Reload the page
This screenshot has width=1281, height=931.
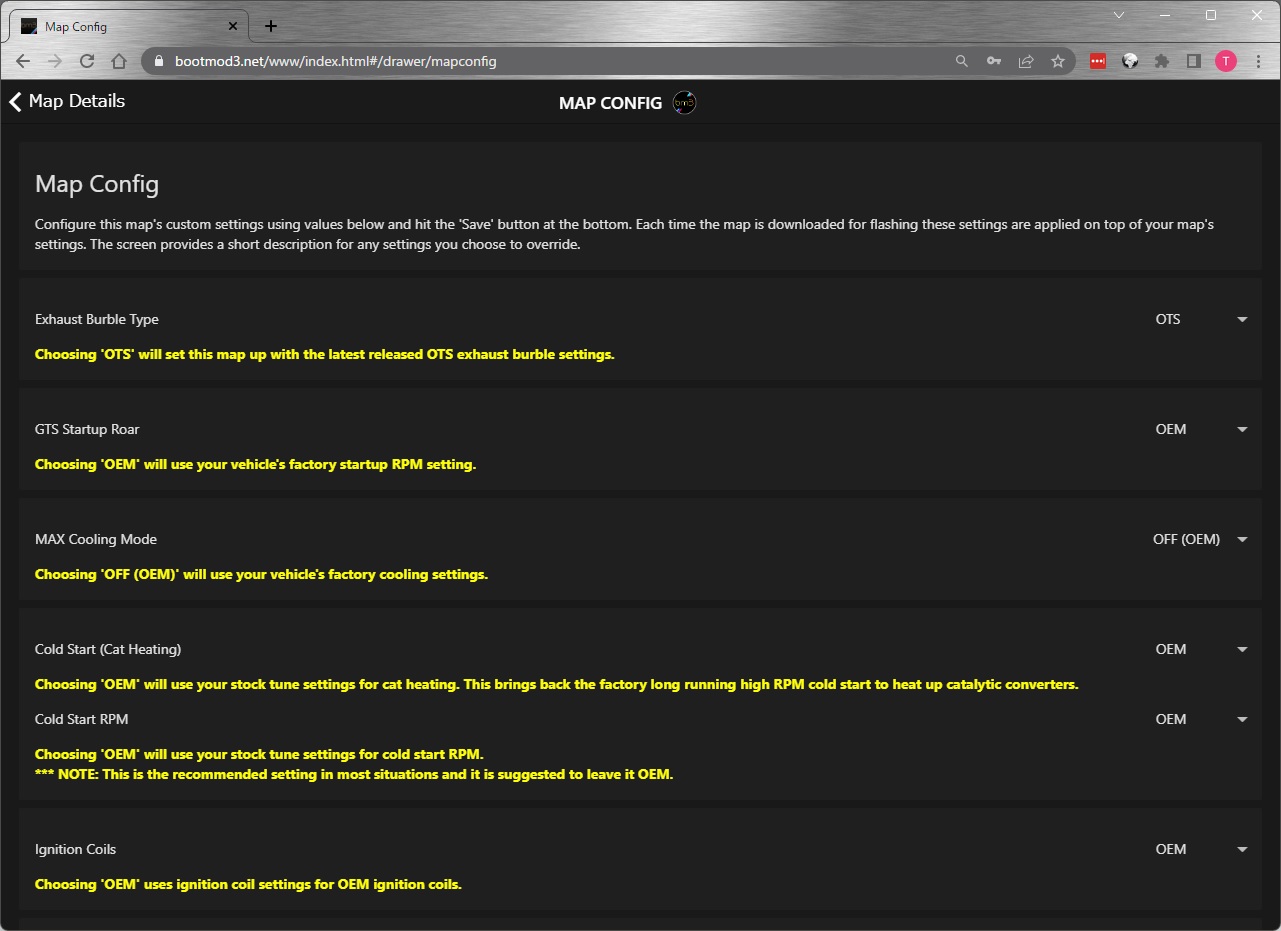tap(87, 61)
